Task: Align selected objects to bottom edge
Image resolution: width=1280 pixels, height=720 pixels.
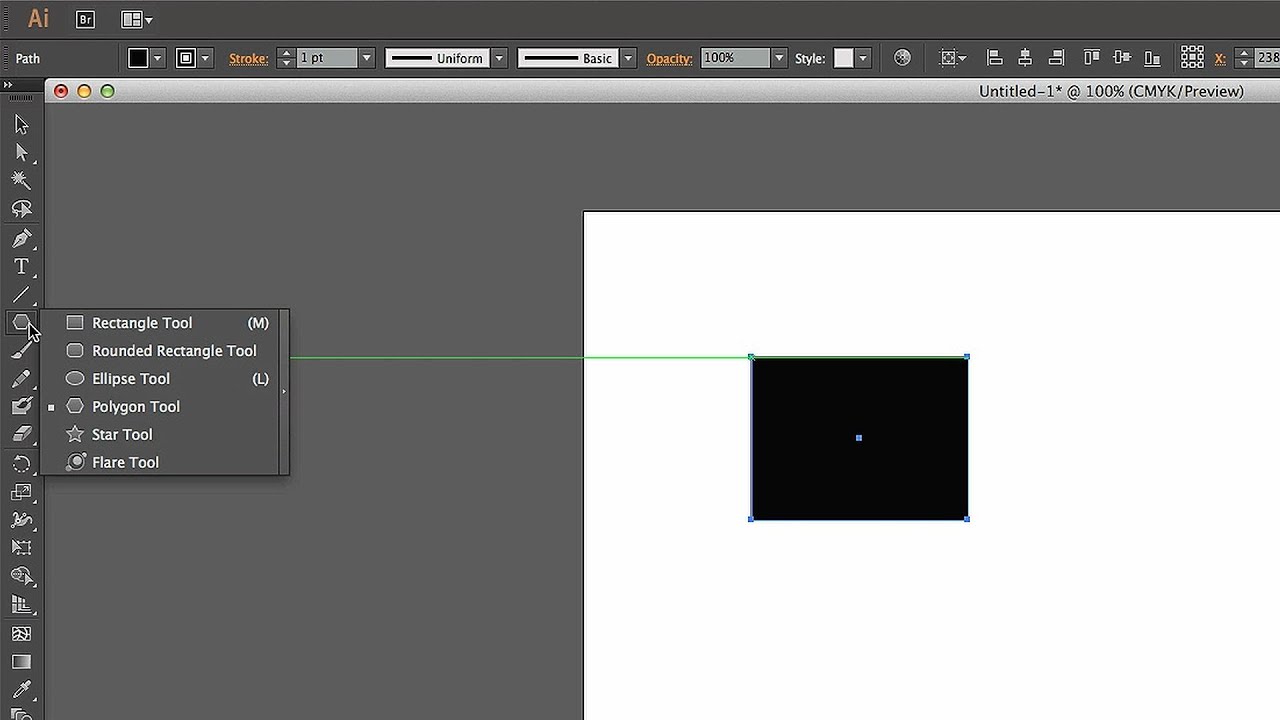Action: pyautogui.click(x=1152, y=58)
